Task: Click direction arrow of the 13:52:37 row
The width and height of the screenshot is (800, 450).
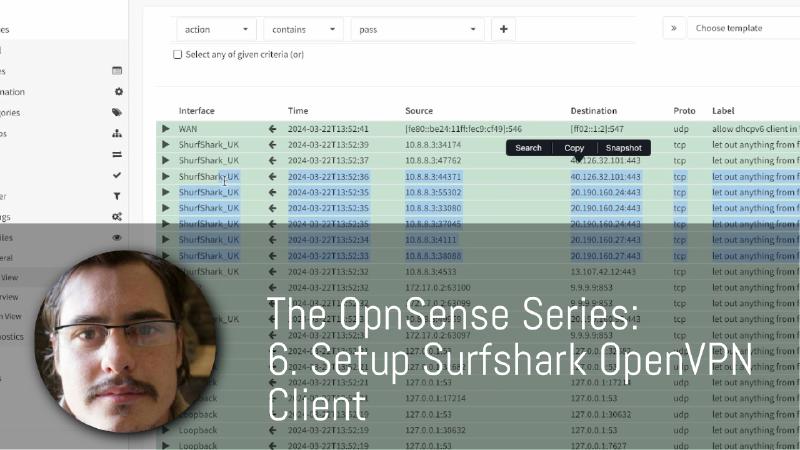Action: tap(272, 161)
